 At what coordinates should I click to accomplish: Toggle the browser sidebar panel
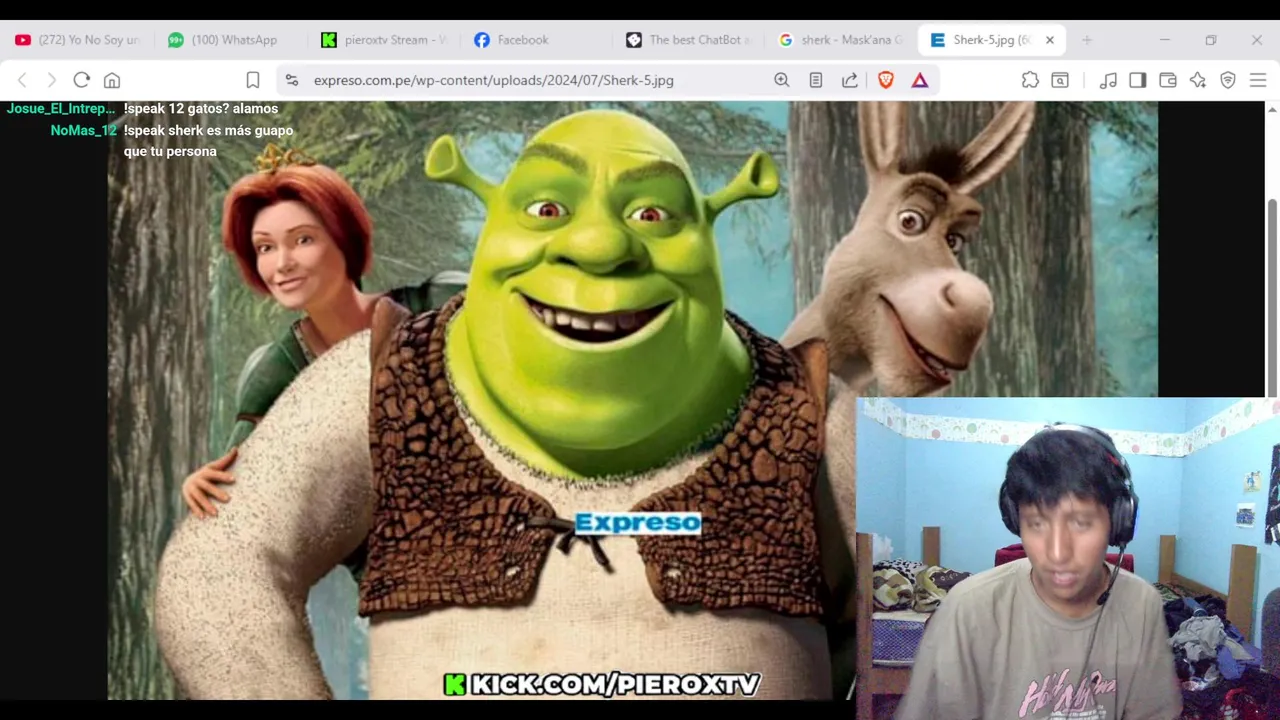click(x=1138, y=80)
